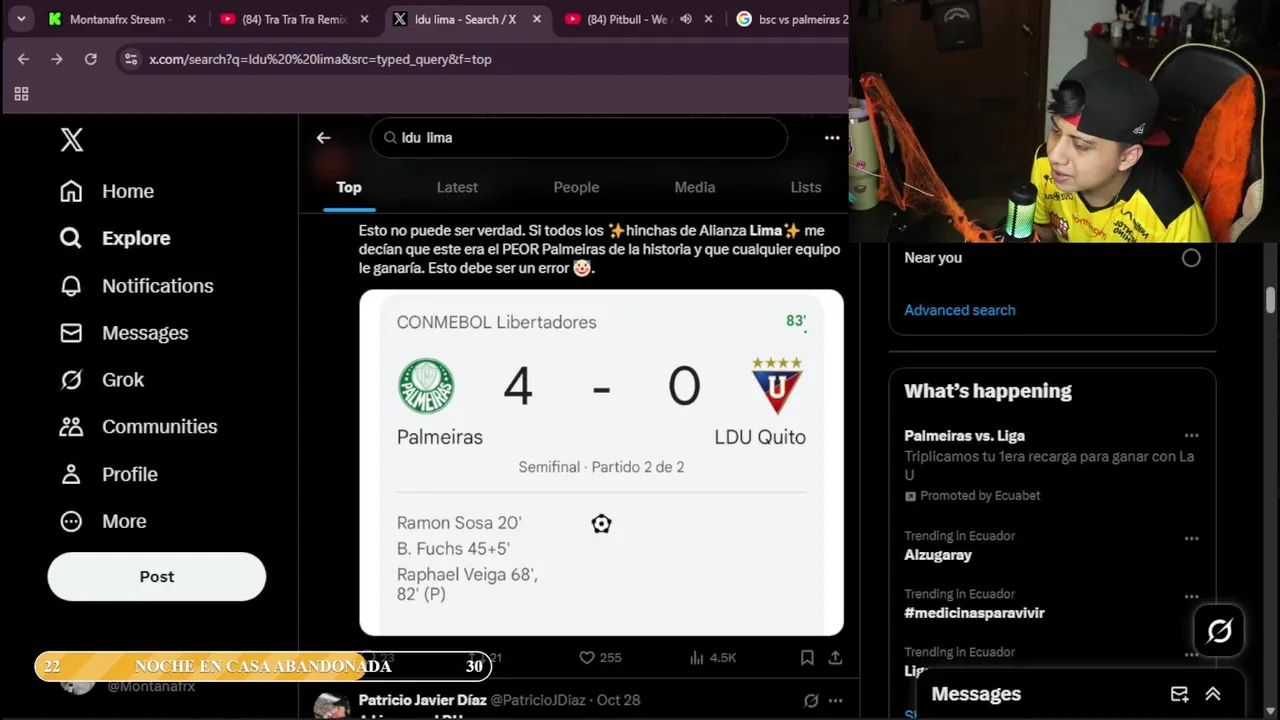
Task: Open search options three dots menu
Action: click(832, 138)
